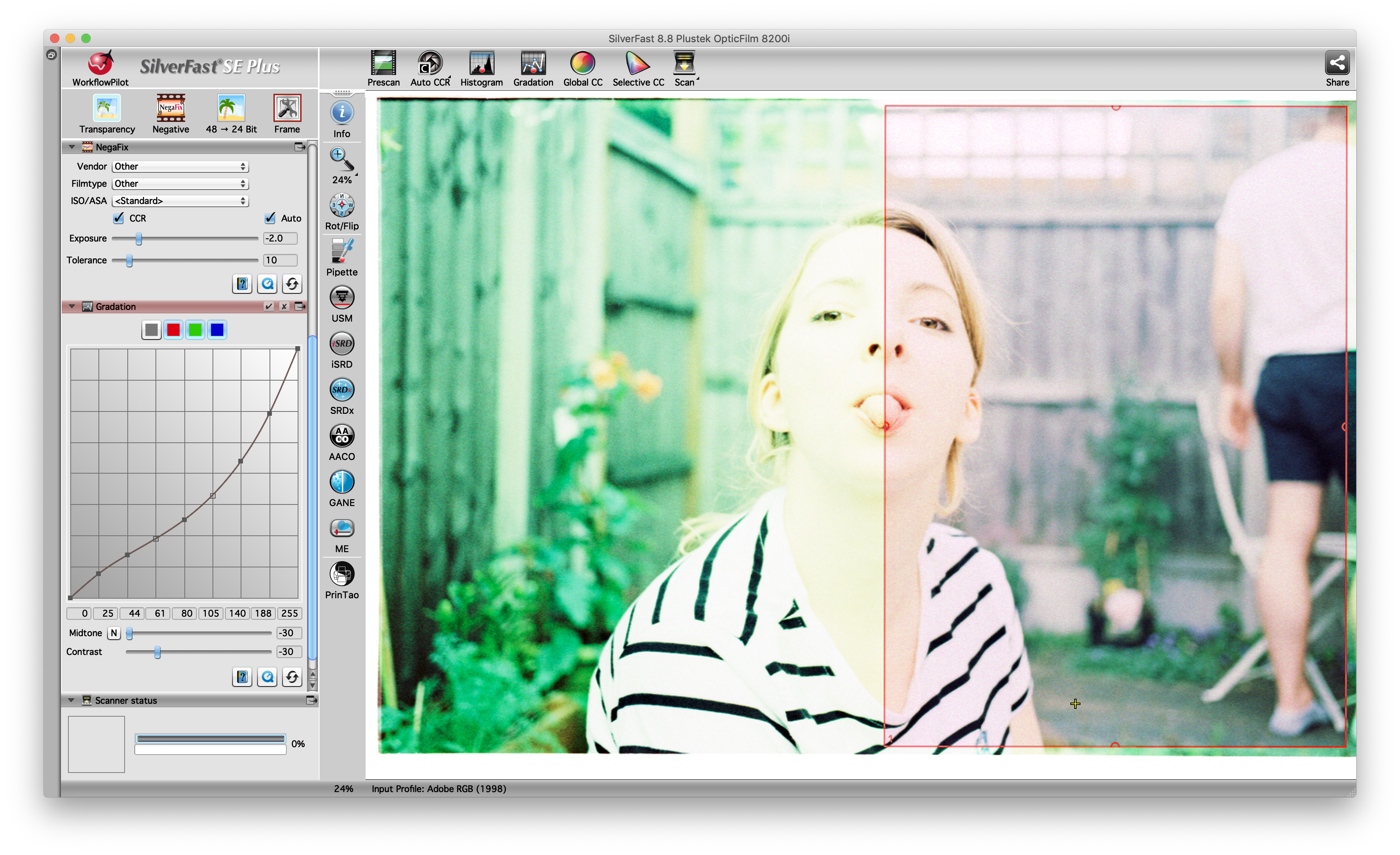The height and width of the screenshot is (855, 1400).
Task: Click the Frame settings button
Action: (x=287, y=109)
